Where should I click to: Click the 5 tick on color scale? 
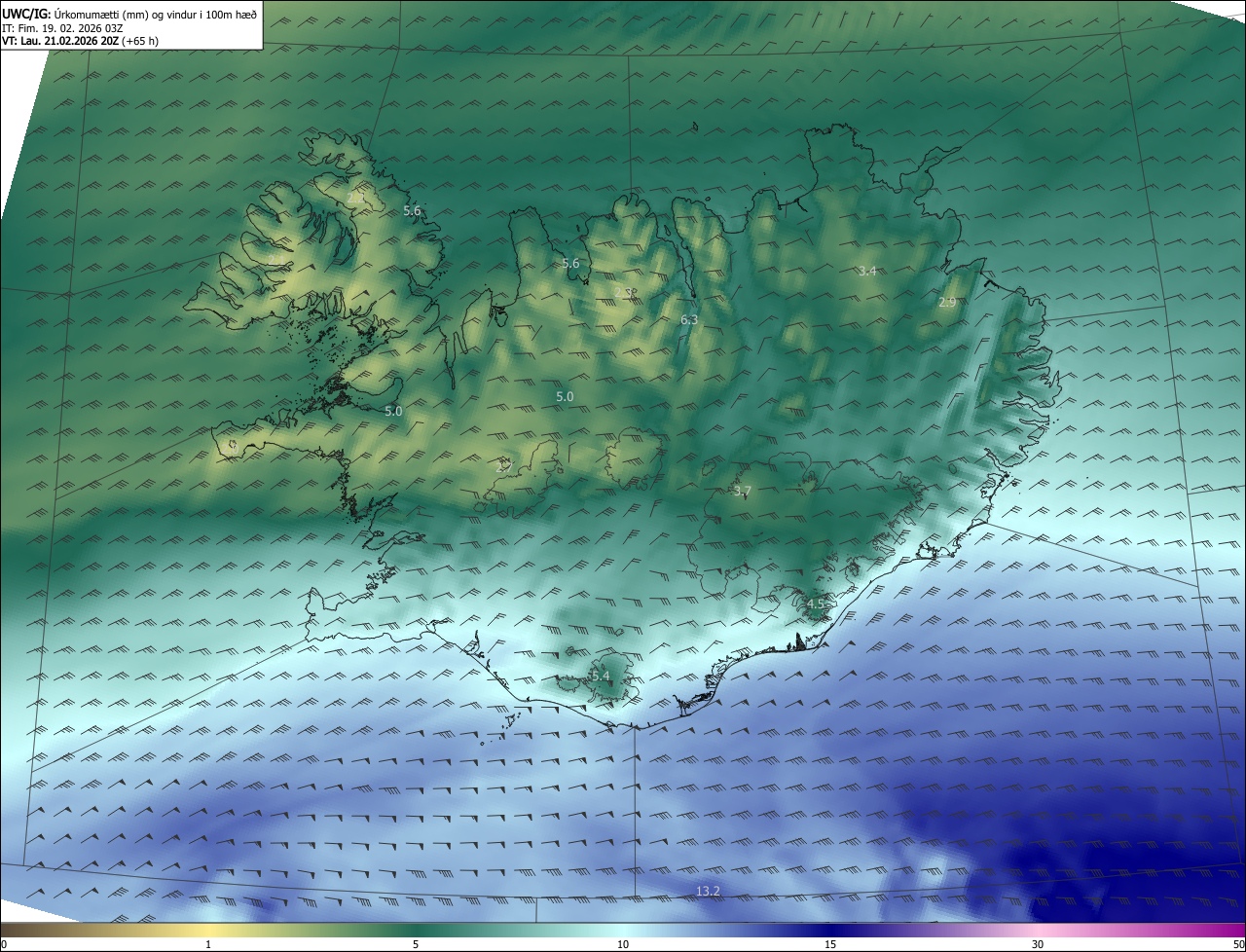416,945
